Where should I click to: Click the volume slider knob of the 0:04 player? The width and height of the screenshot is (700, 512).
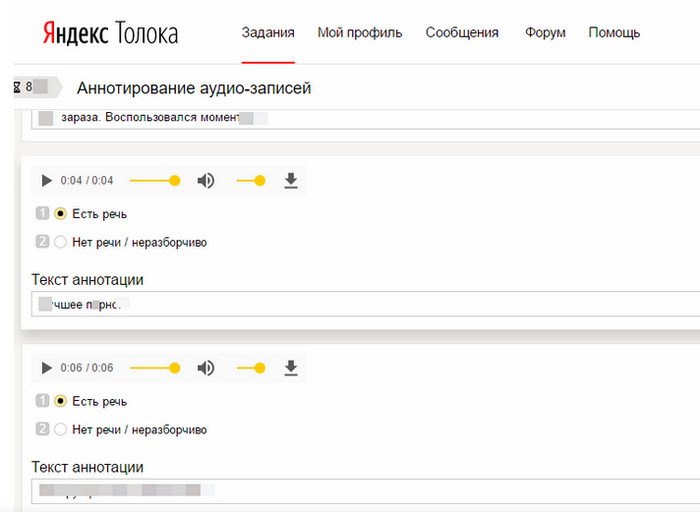click(x=260, y=181)
